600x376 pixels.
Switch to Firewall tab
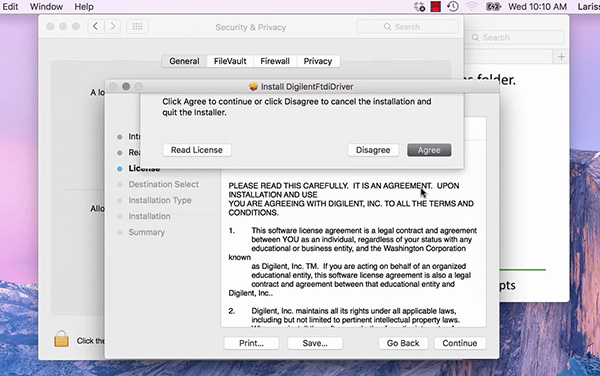point(275,61)
